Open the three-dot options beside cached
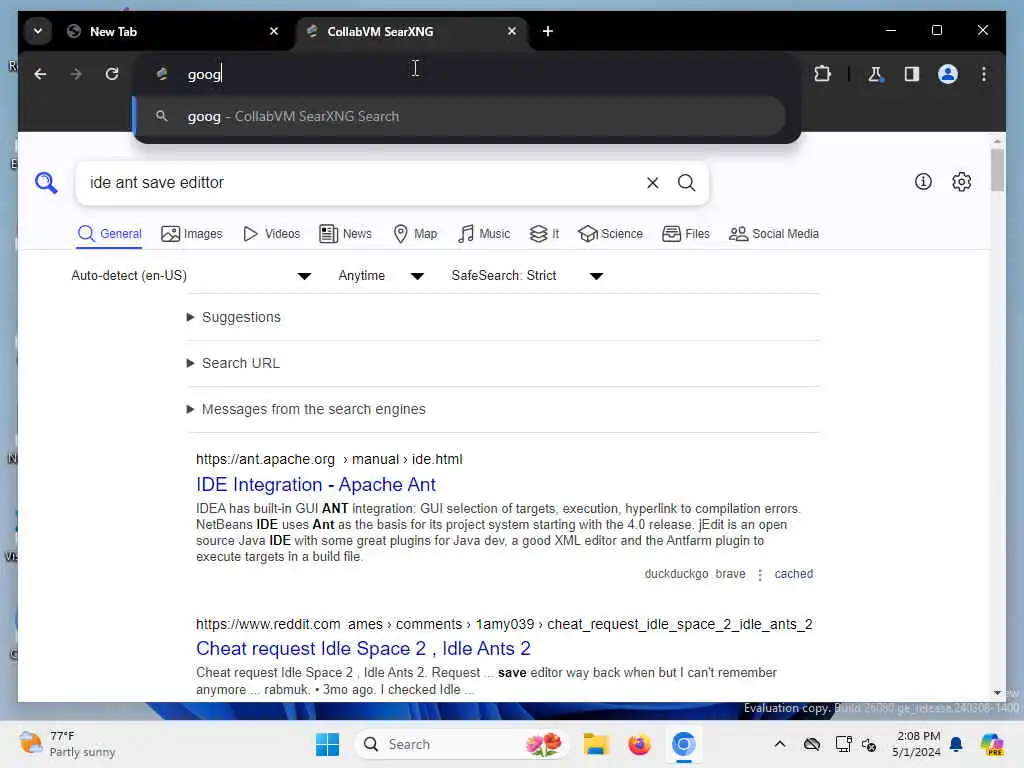Screen dimensions: 1024x768 point(760,575)
